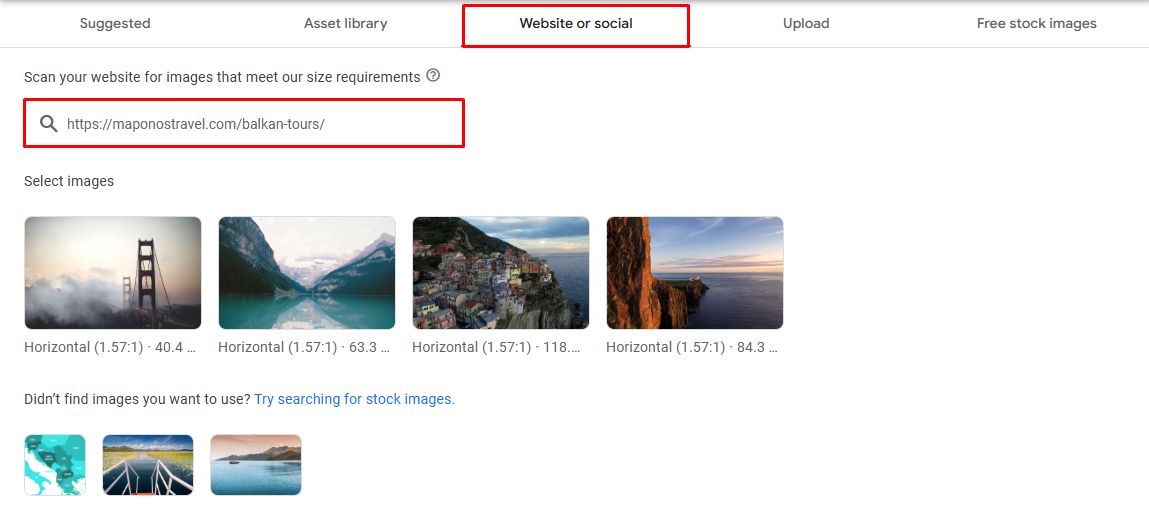Click the search magnifier icon
Viewport: 1149px width, 514px height.
pos(48,124)
